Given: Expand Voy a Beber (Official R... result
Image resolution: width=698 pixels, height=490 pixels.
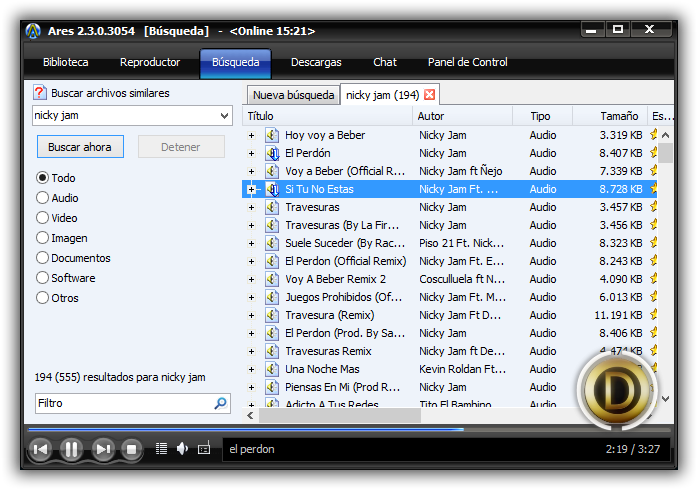Looking at the screenshot, I should click(x=252, y=171).
